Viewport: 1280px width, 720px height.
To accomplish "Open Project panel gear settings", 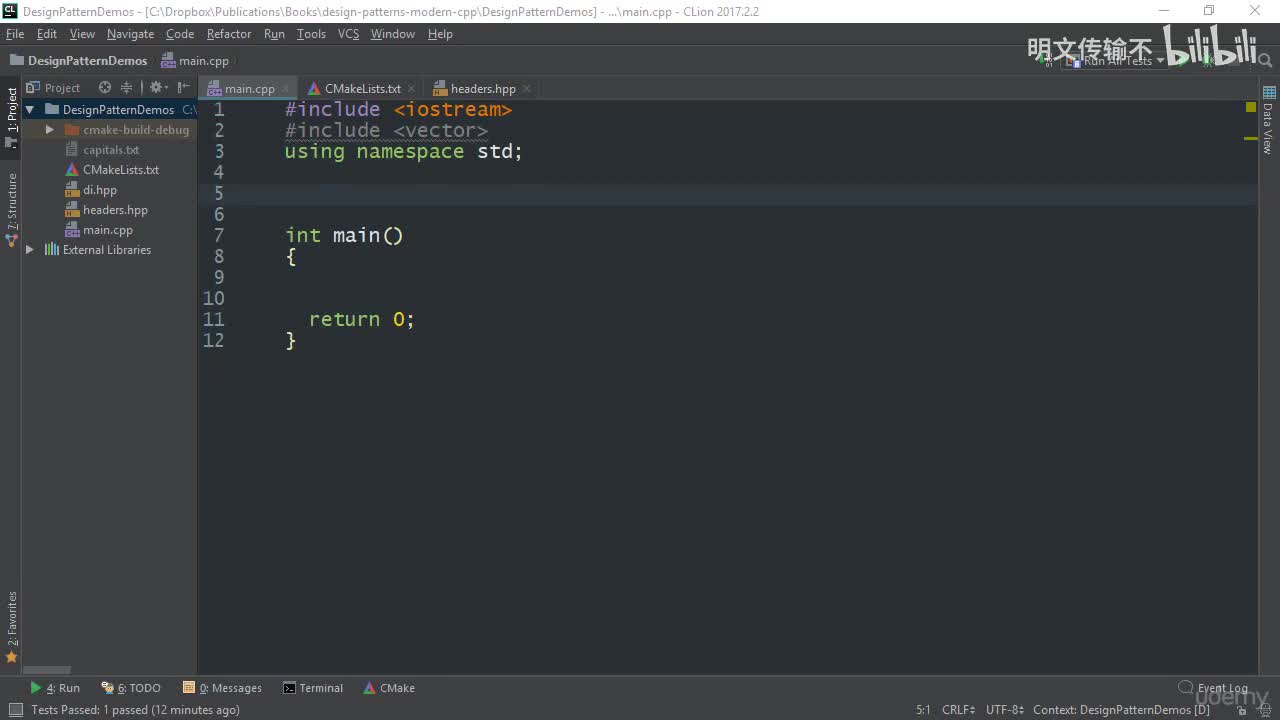I will 158,88.
